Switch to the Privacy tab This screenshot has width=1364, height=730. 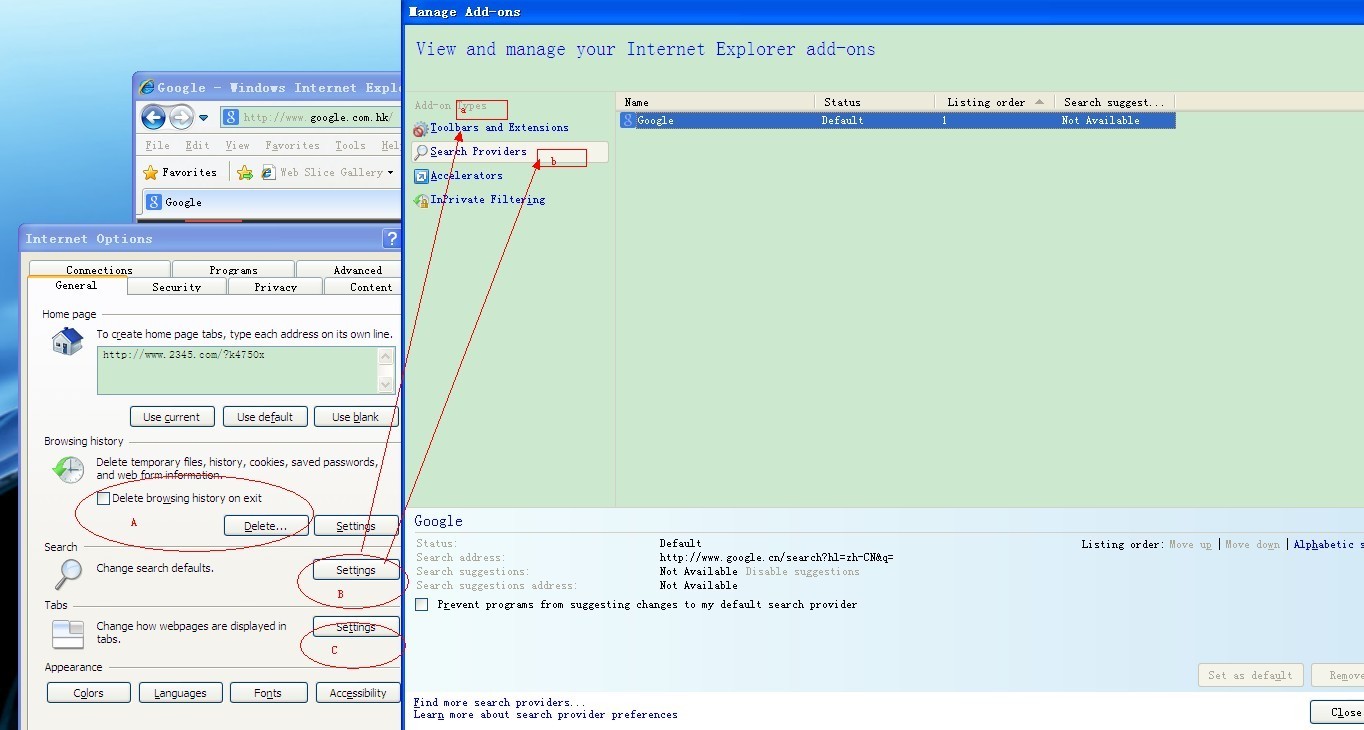(275, 287)
